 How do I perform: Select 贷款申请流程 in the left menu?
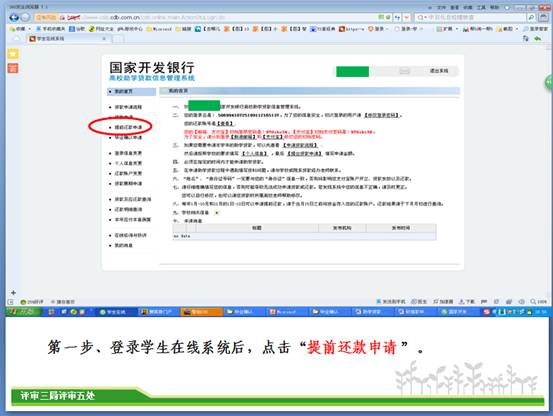coord(128,107)
